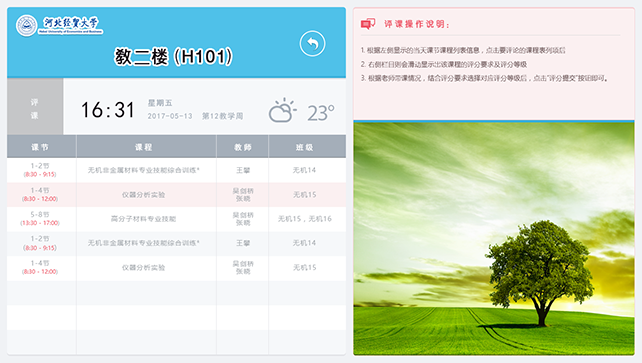
Task: Click the 评课操作说明 heading
Action: tap(417, 24)
